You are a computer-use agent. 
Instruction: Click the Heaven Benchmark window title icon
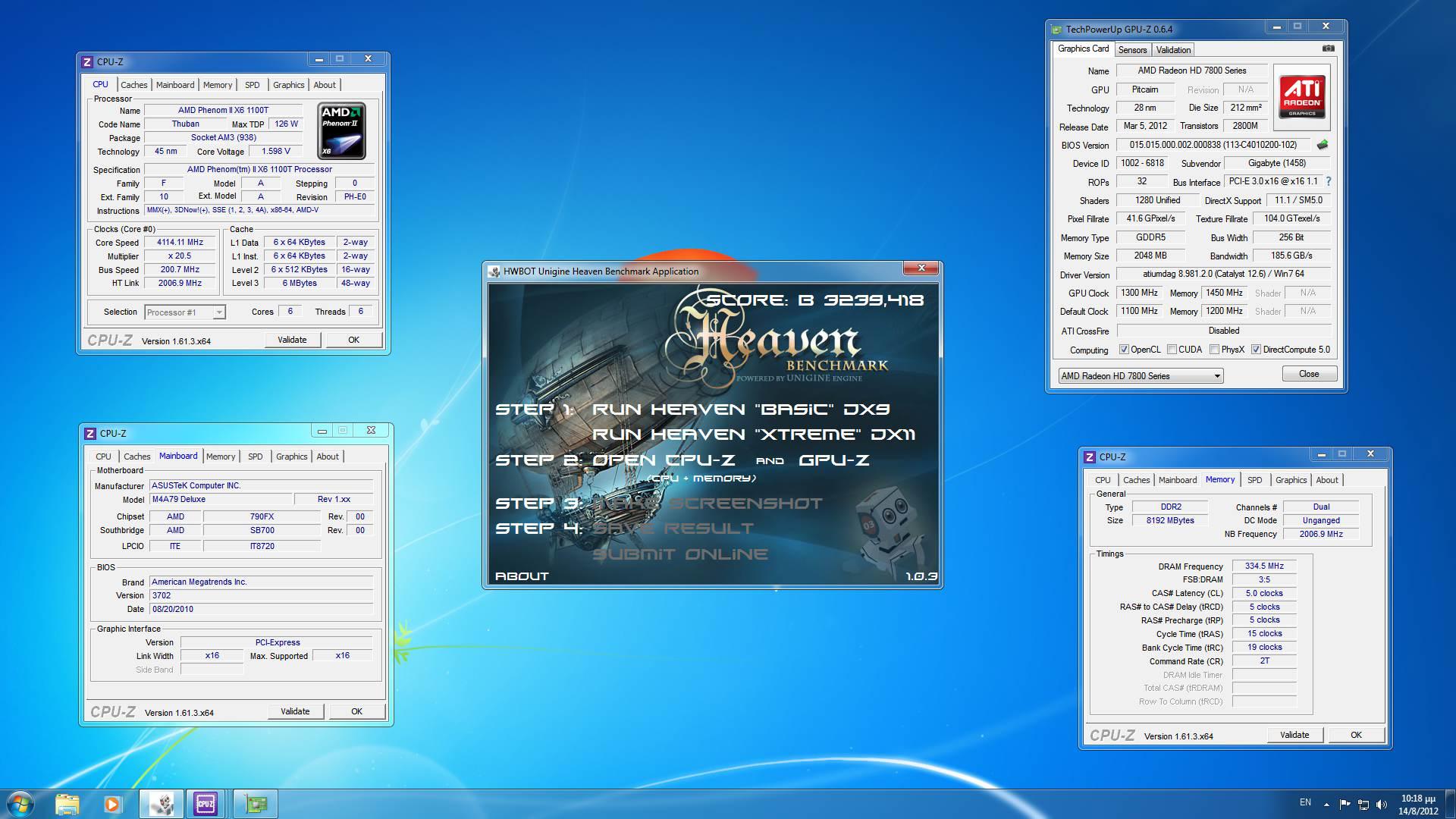(x=494, y=271)
